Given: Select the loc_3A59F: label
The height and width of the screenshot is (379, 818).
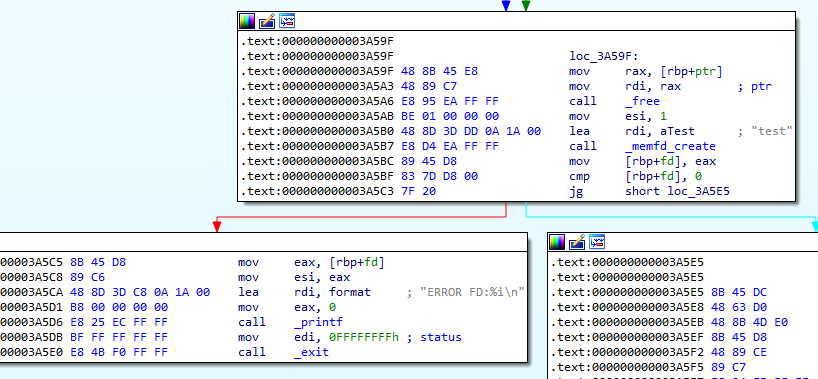Looking at the screenshot, I should 604,56.
